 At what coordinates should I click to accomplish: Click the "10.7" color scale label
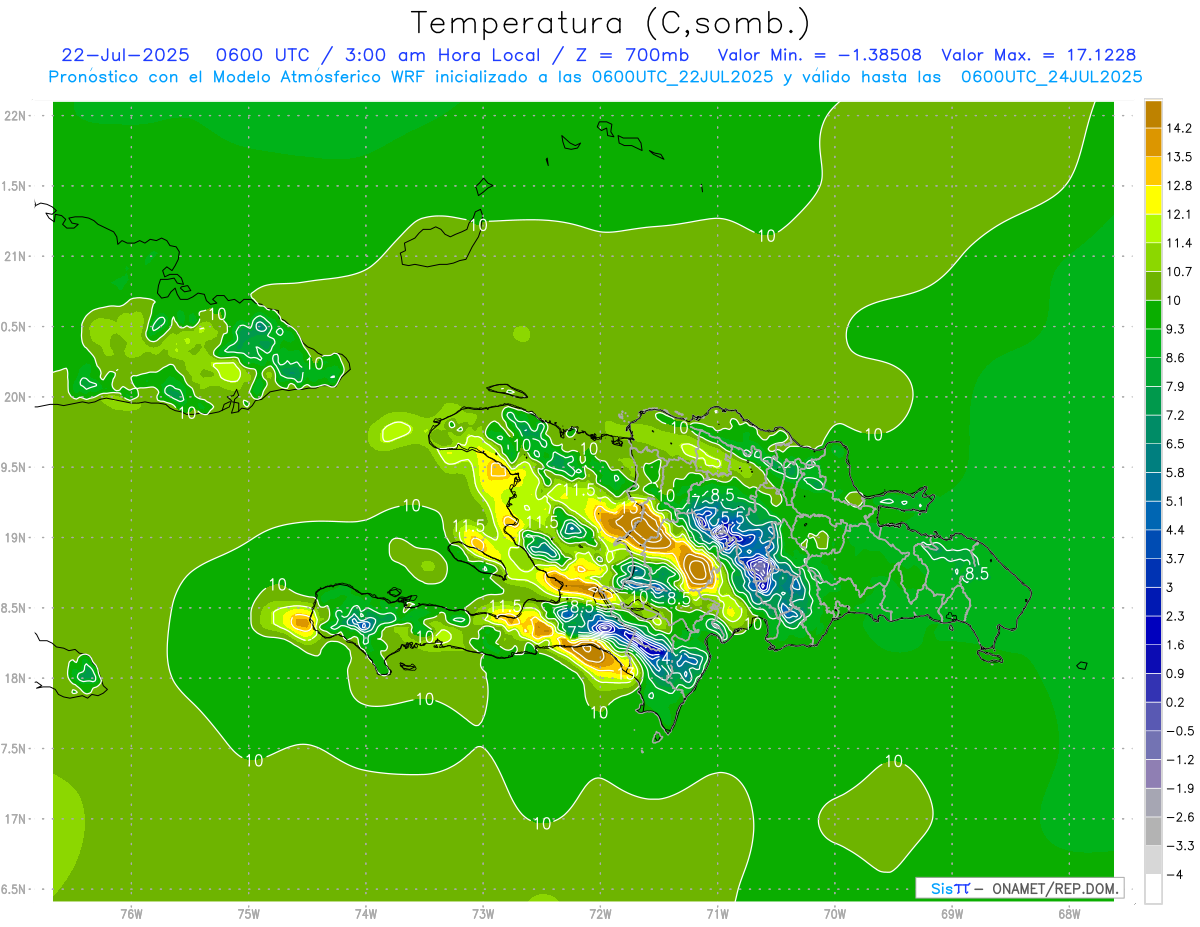point(1181,272)
